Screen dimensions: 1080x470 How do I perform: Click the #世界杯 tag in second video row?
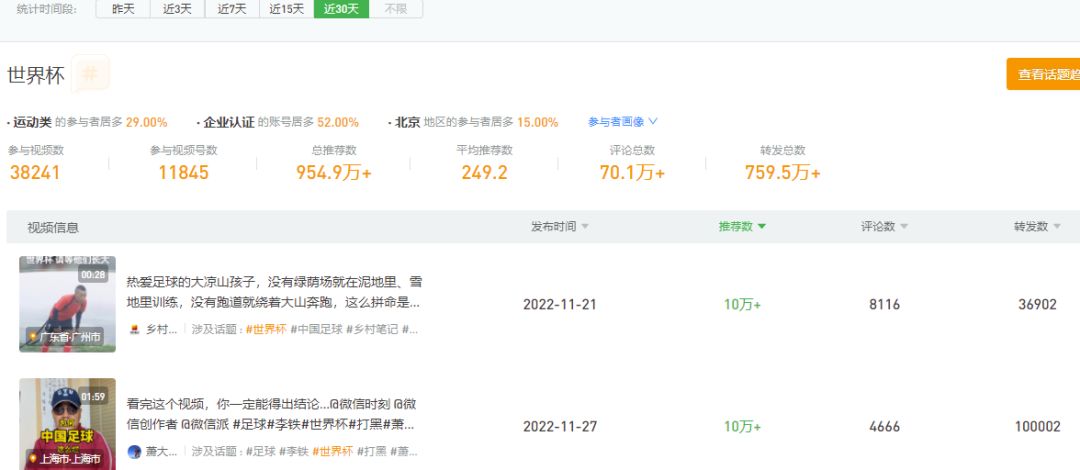pyautogui.click(x=332, y=452)
